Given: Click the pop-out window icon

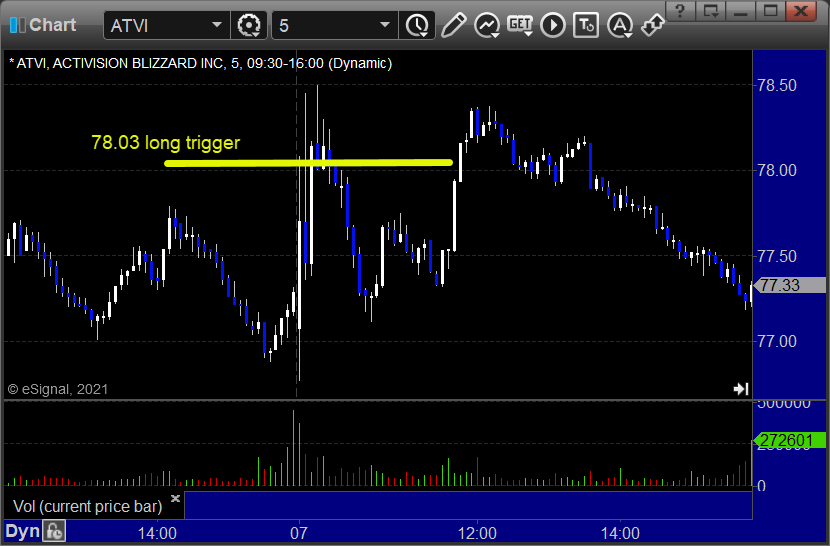Looking at the screenshot, I should pyautogui.click(x=710, y=10).
